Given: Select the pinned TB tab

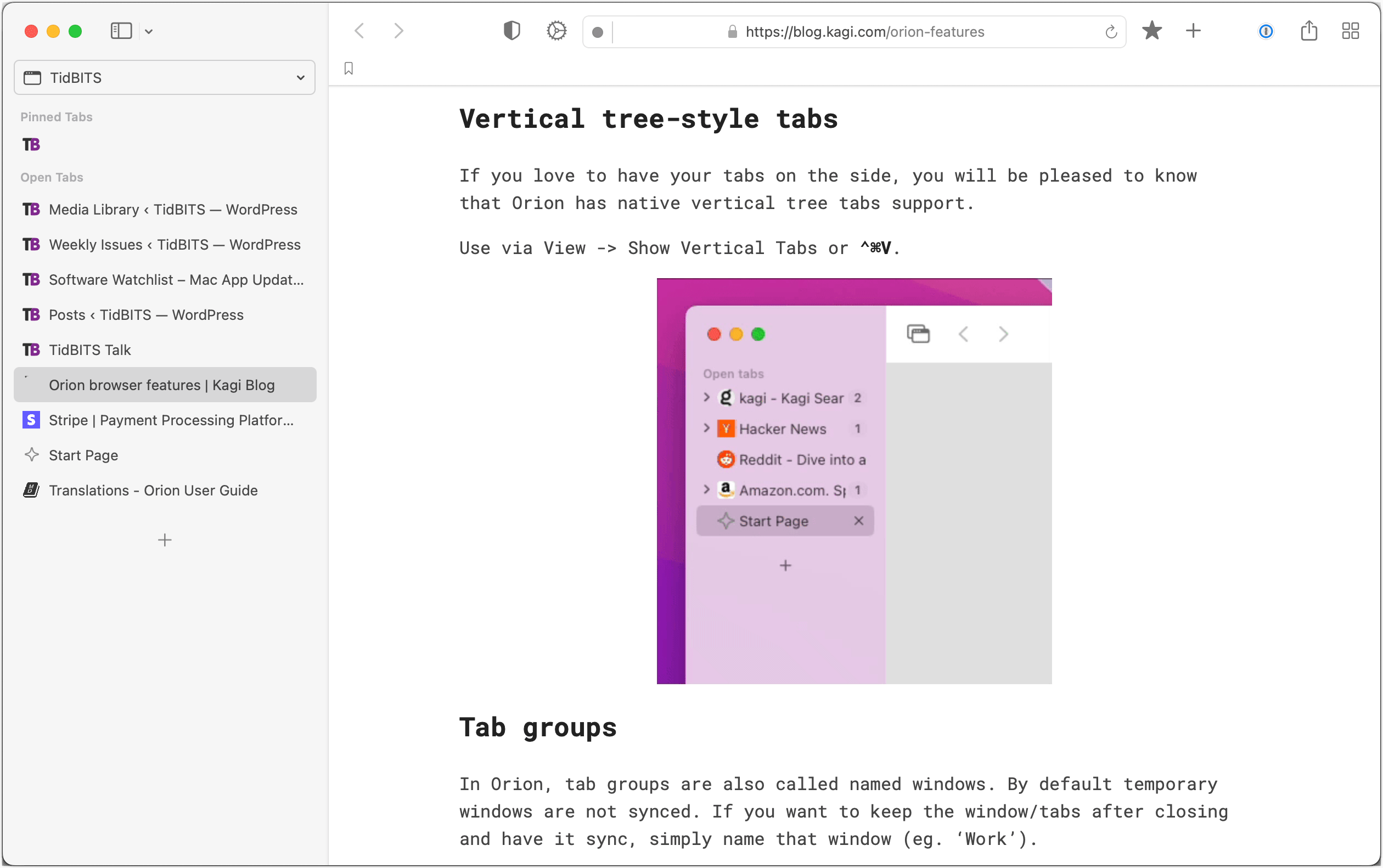Looking at the screenshot, I should click(32, 144).
